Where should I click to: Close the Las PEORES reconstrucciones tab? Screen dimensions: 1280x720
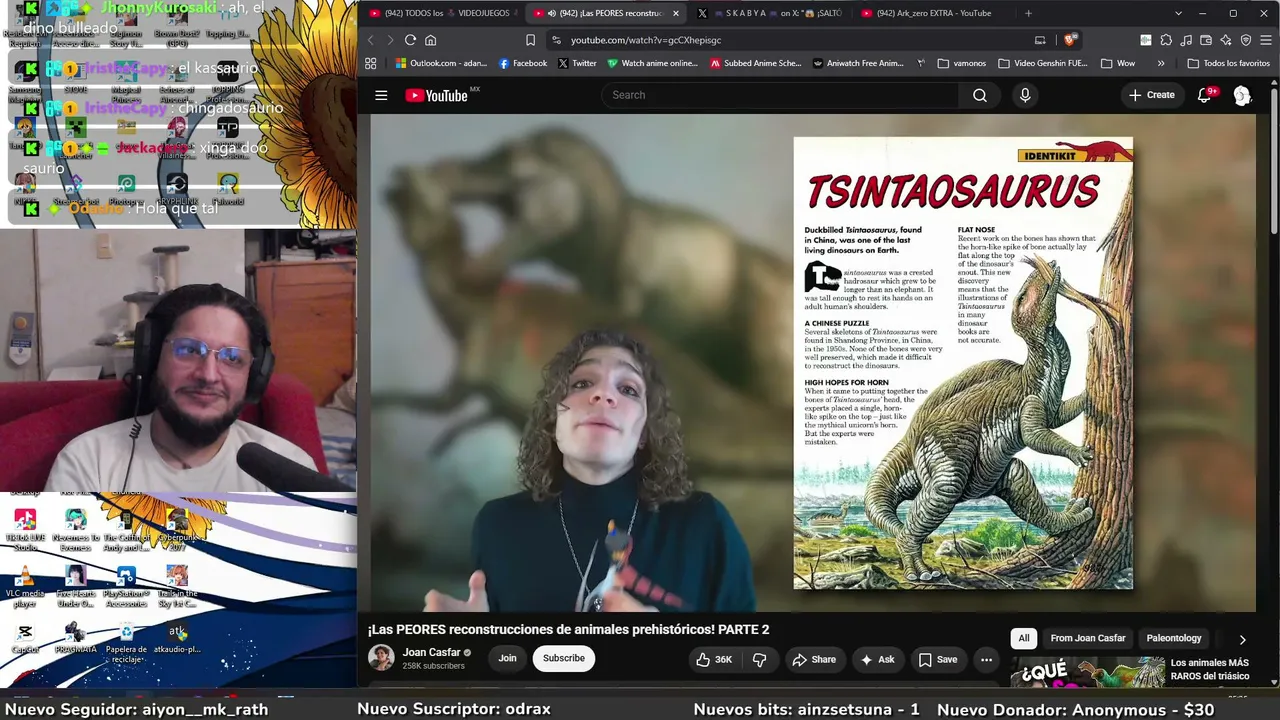coord(676,13)
